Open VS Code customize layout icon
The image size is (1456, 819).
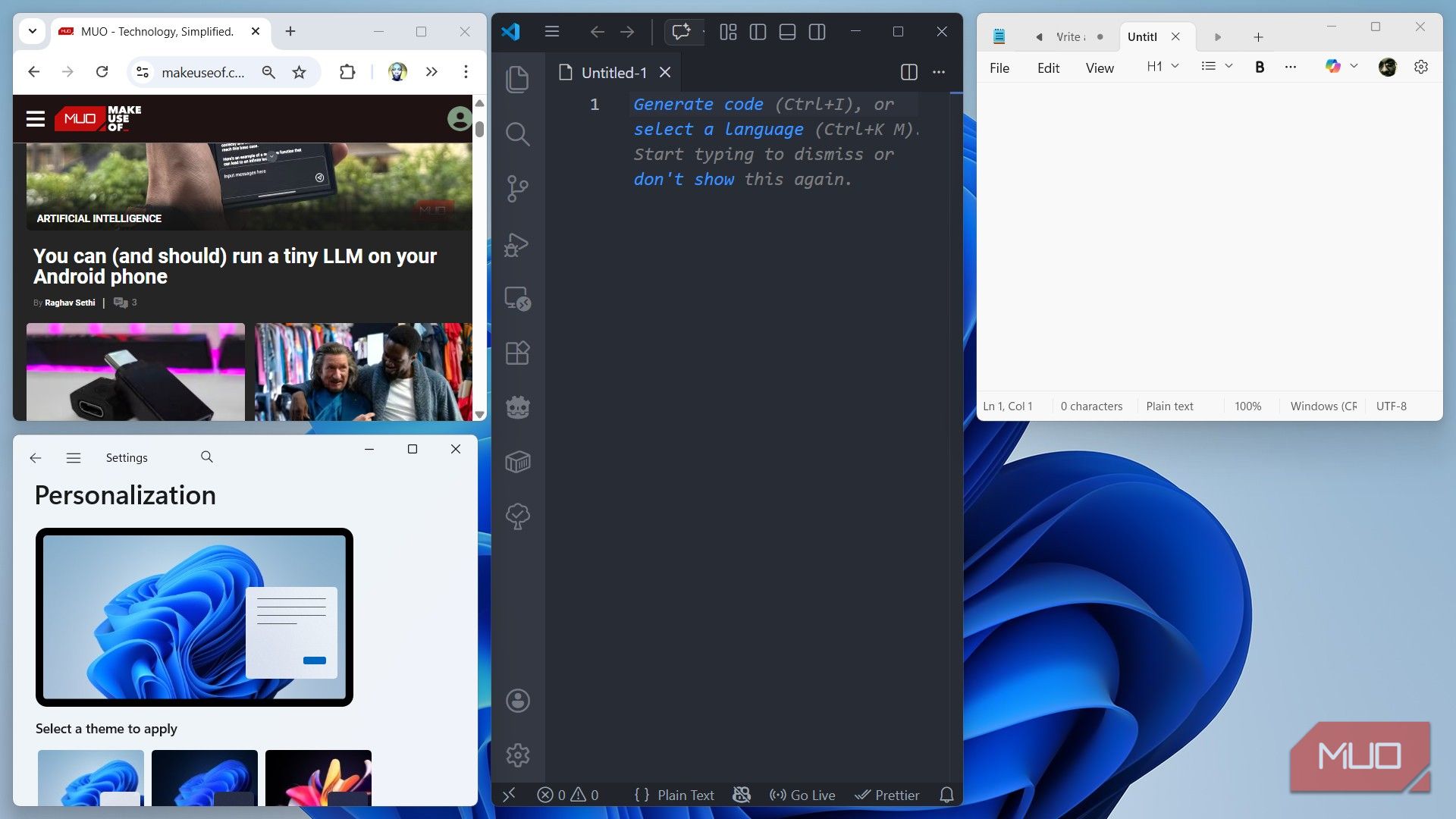tap(728, 32)
